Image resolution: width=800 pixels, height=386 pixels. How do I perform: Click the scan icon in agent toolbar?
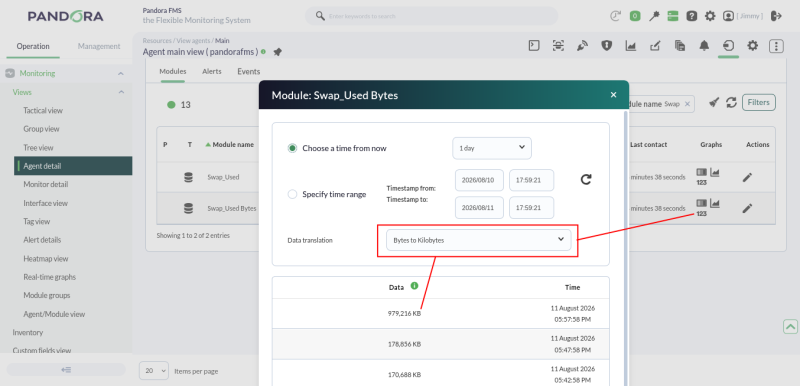pyautogui.click(x=558, y=46)
